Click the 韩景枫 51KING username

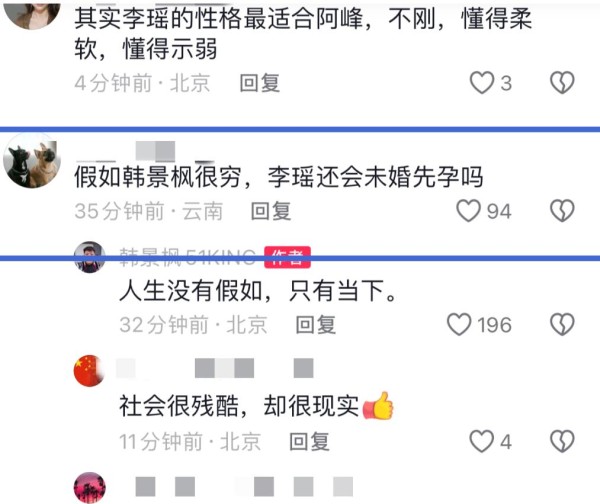(188, 257)
